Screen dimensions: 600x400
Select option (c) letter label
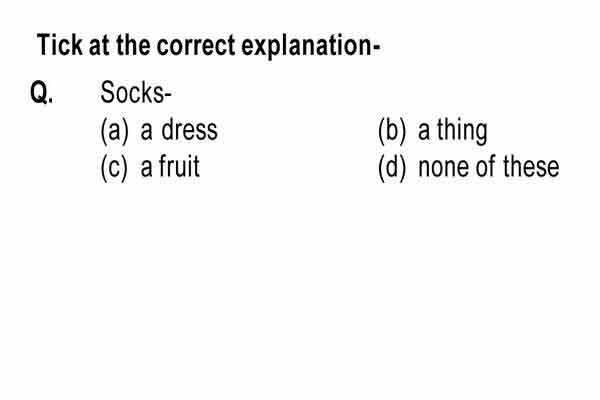(x=114, y=168)
